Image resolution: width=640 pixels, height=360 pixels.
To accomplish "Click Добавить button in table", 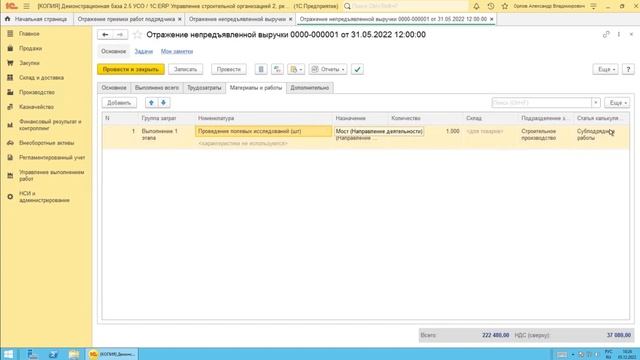I will pos(119,103).
